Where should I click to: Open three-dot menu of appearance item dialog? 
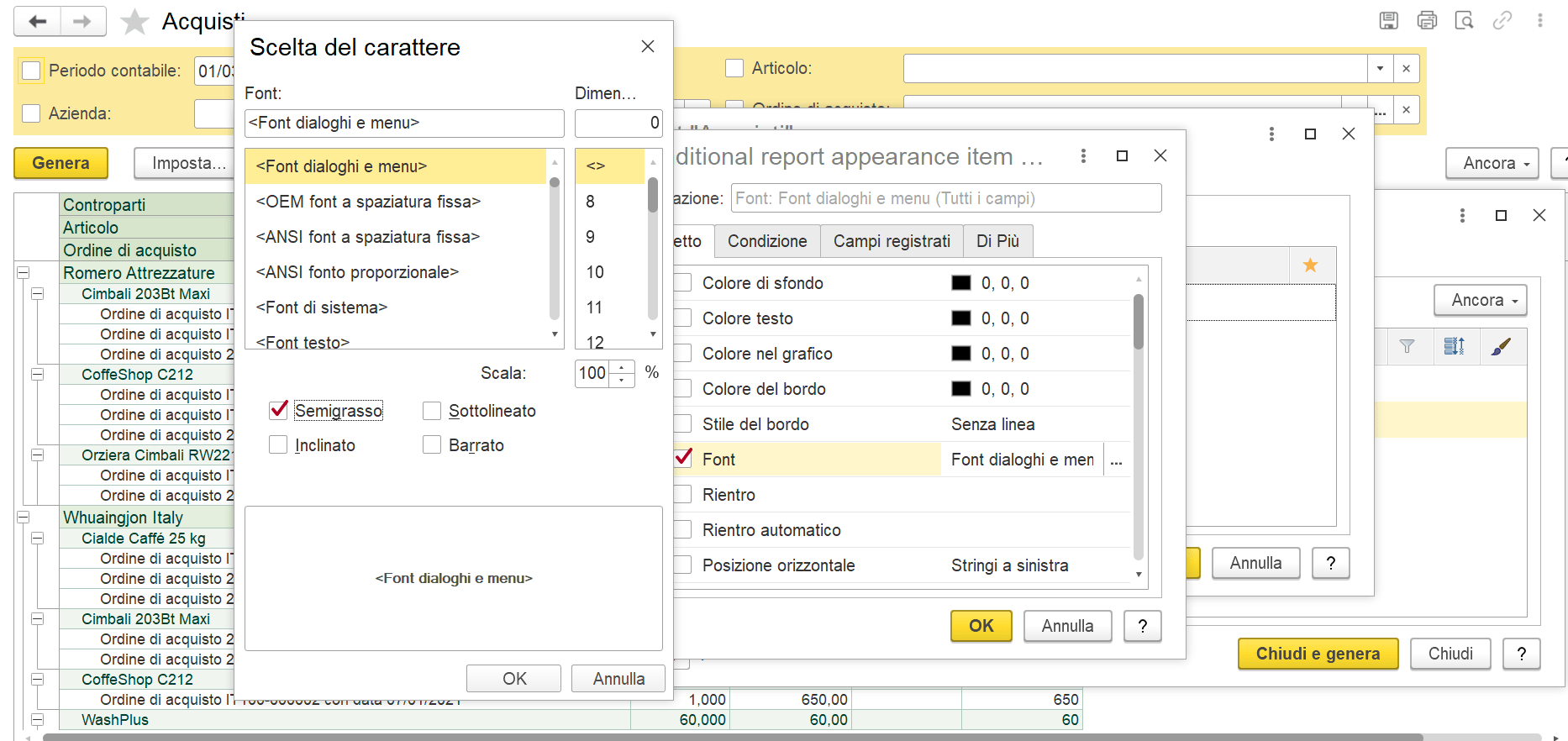point(1083,155)
